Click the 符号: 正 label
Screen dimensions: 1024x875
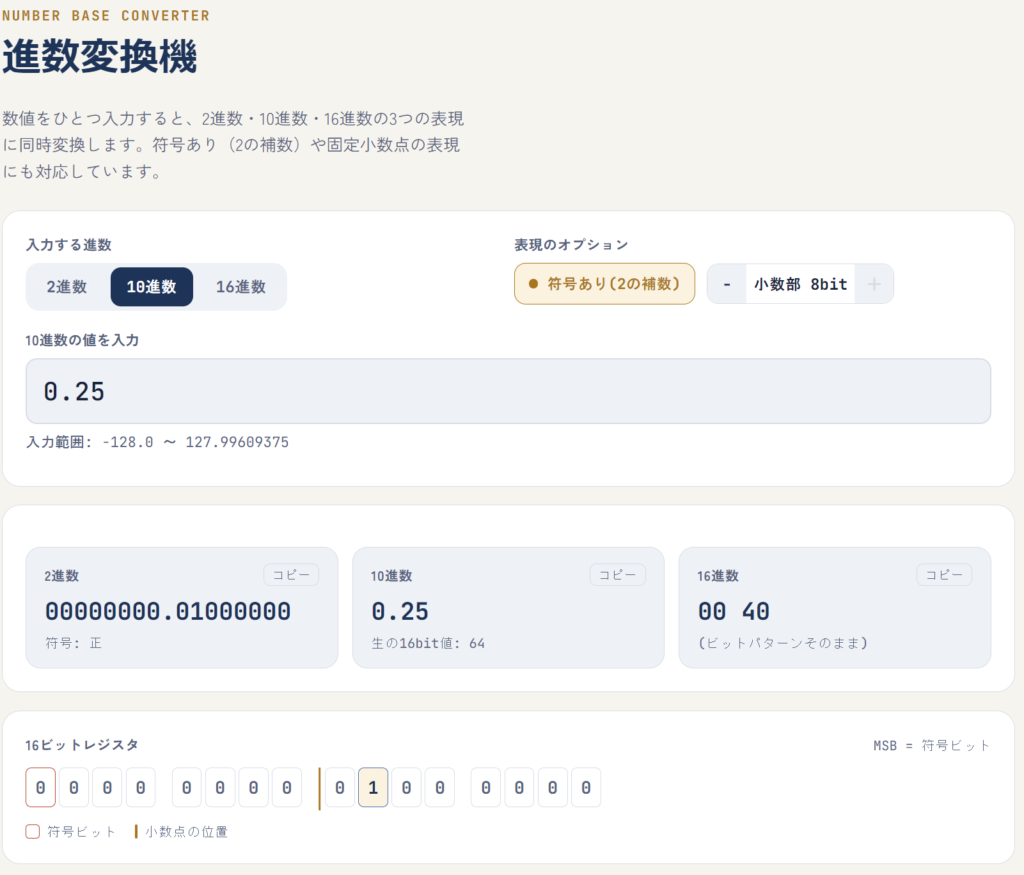tap(73, 643)
